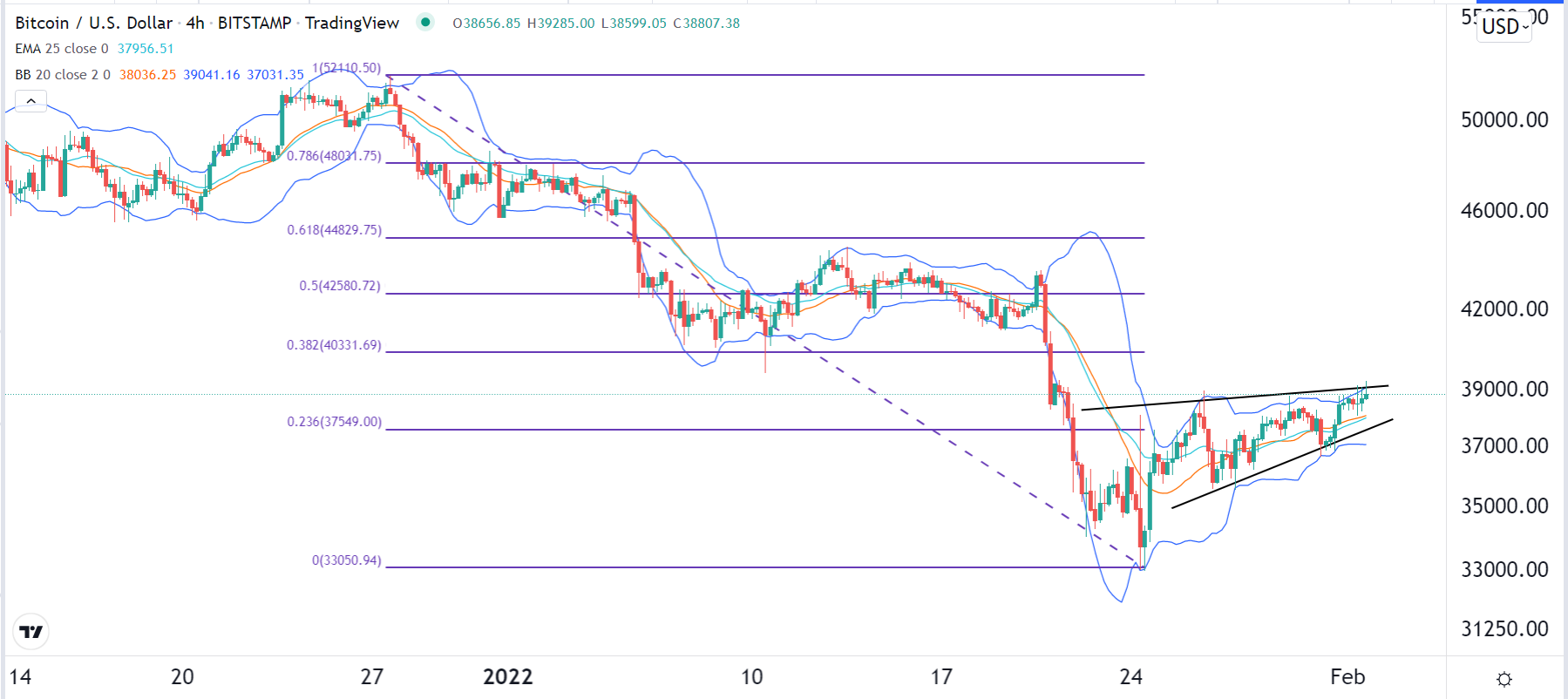Select the 0.618(44829.75) Fibonacci level label
The width and height of the screenshot is (1568, 699).
click(335, 230)
